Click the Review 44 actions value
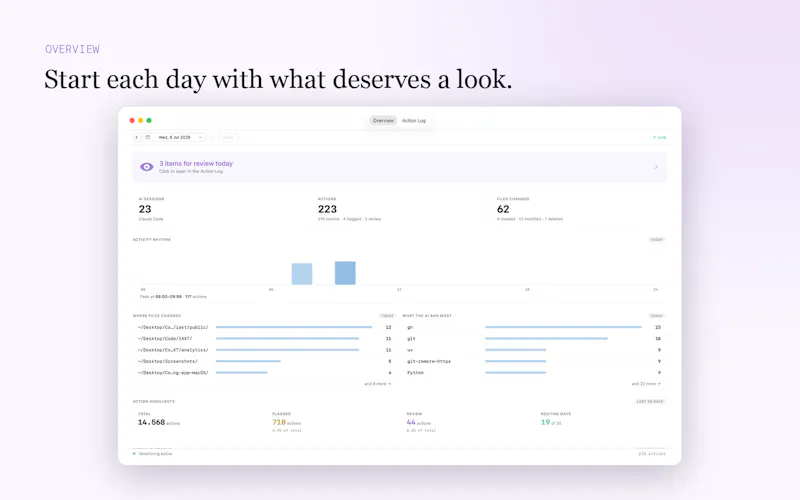This screenshot has height=500, width=800. coord(418,422)
